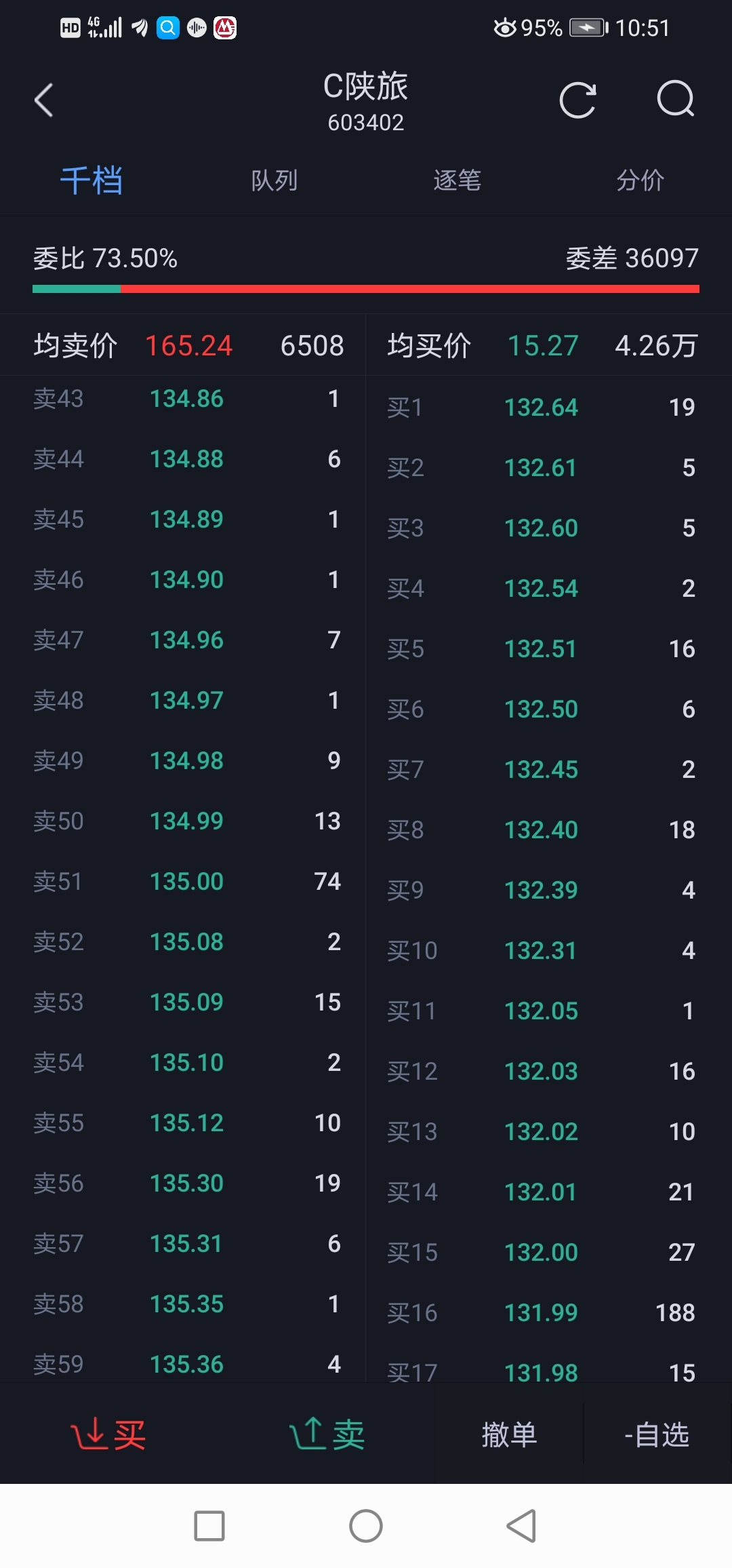The image size is (732, 1568).
Task: Select buy level 买1 at 132.64
Action: tap(541, 408)
